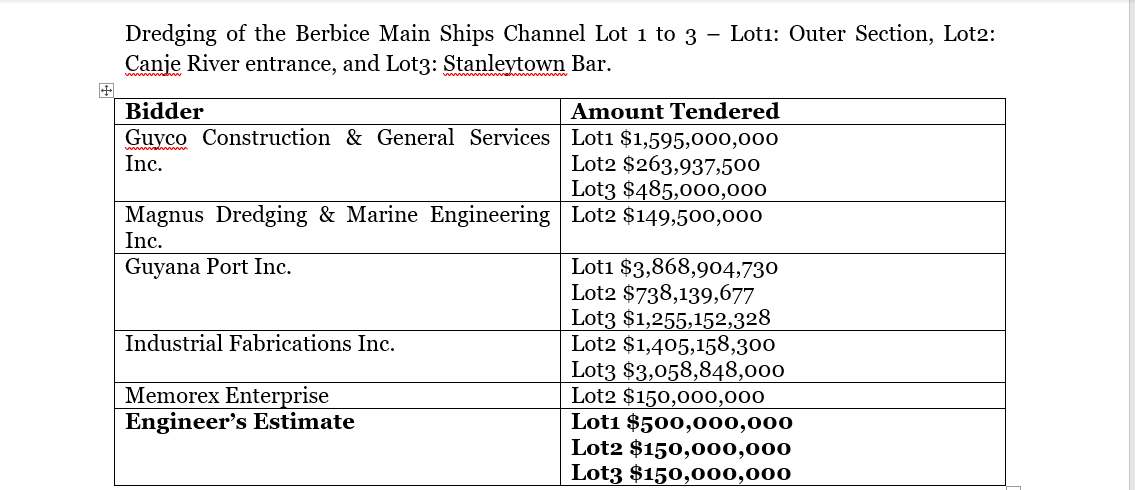Click the misspelled word Guyco
The height and width of the screenshot is (490, 1135).
tap(156, 138)
